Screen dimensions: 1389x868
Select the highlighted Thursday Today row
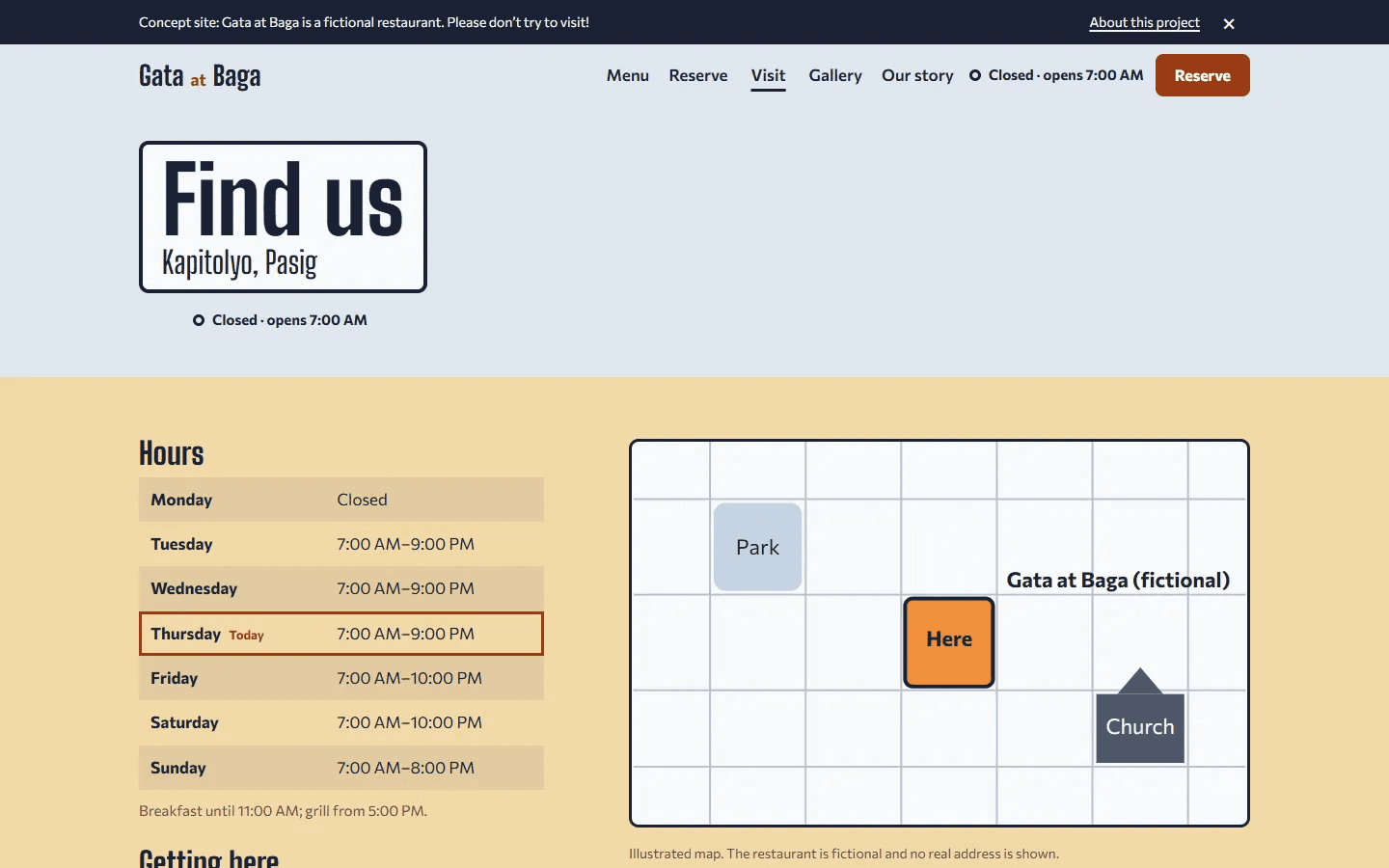tap(341, 634)
